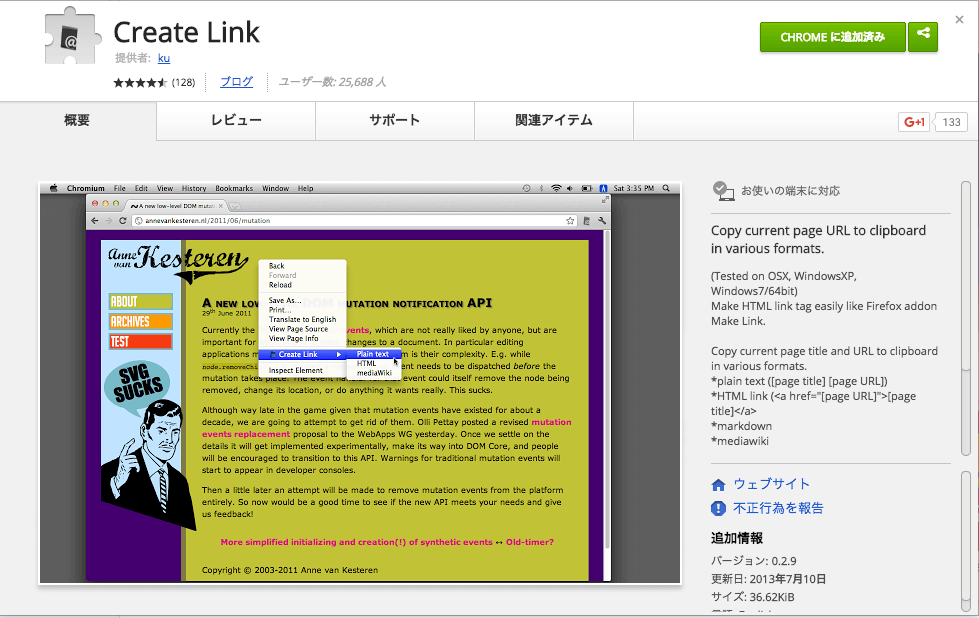Click the G+1 button
This screenshot has width=979, height=618.
click(914, 122)
